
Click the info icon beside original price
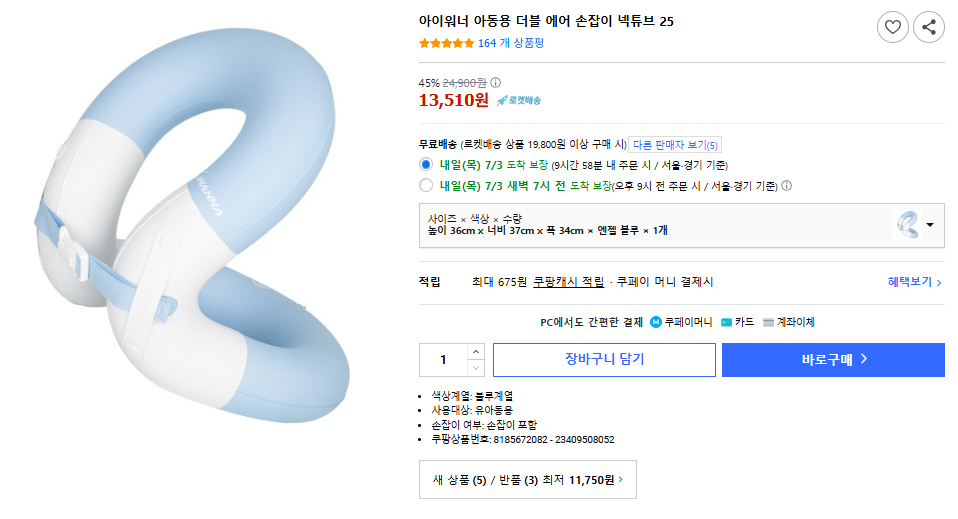496,83
